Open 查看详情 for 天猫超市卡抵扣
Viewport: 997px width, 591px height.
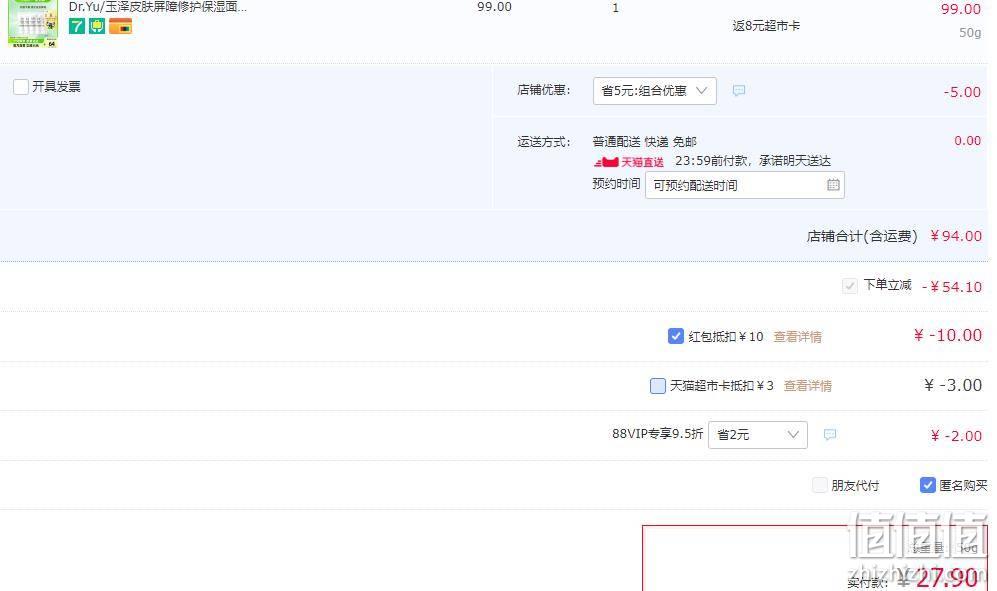click(808, 386)
